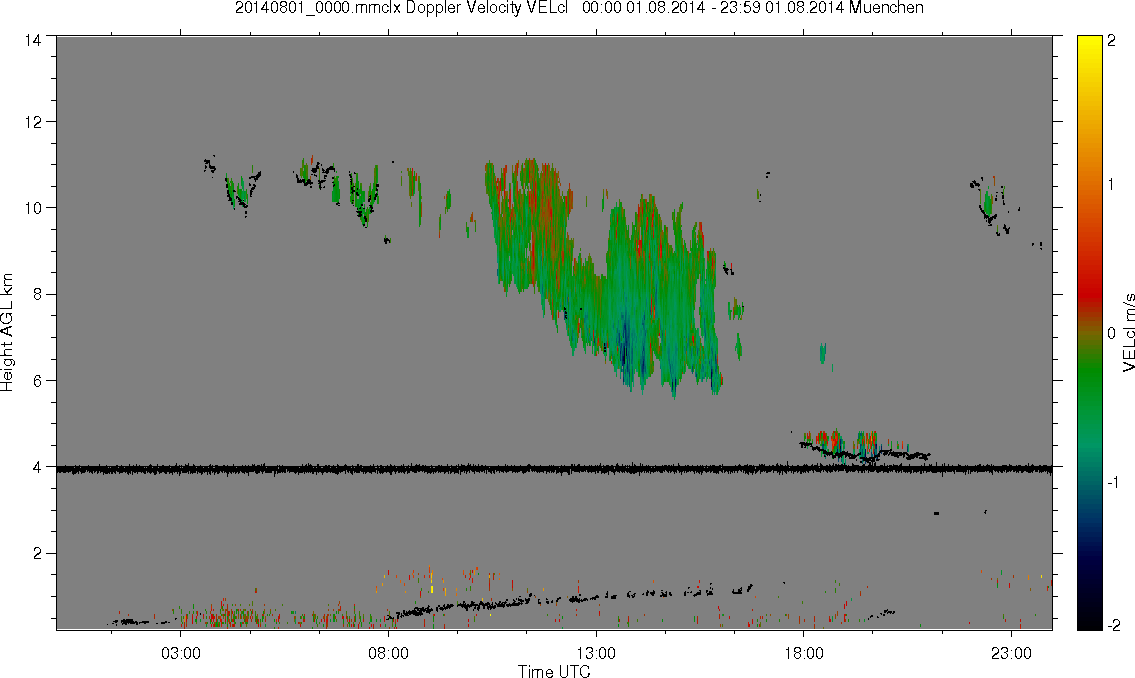
Task: Click the black horizontal line at 4 km
Action: (x=554, y=470)
